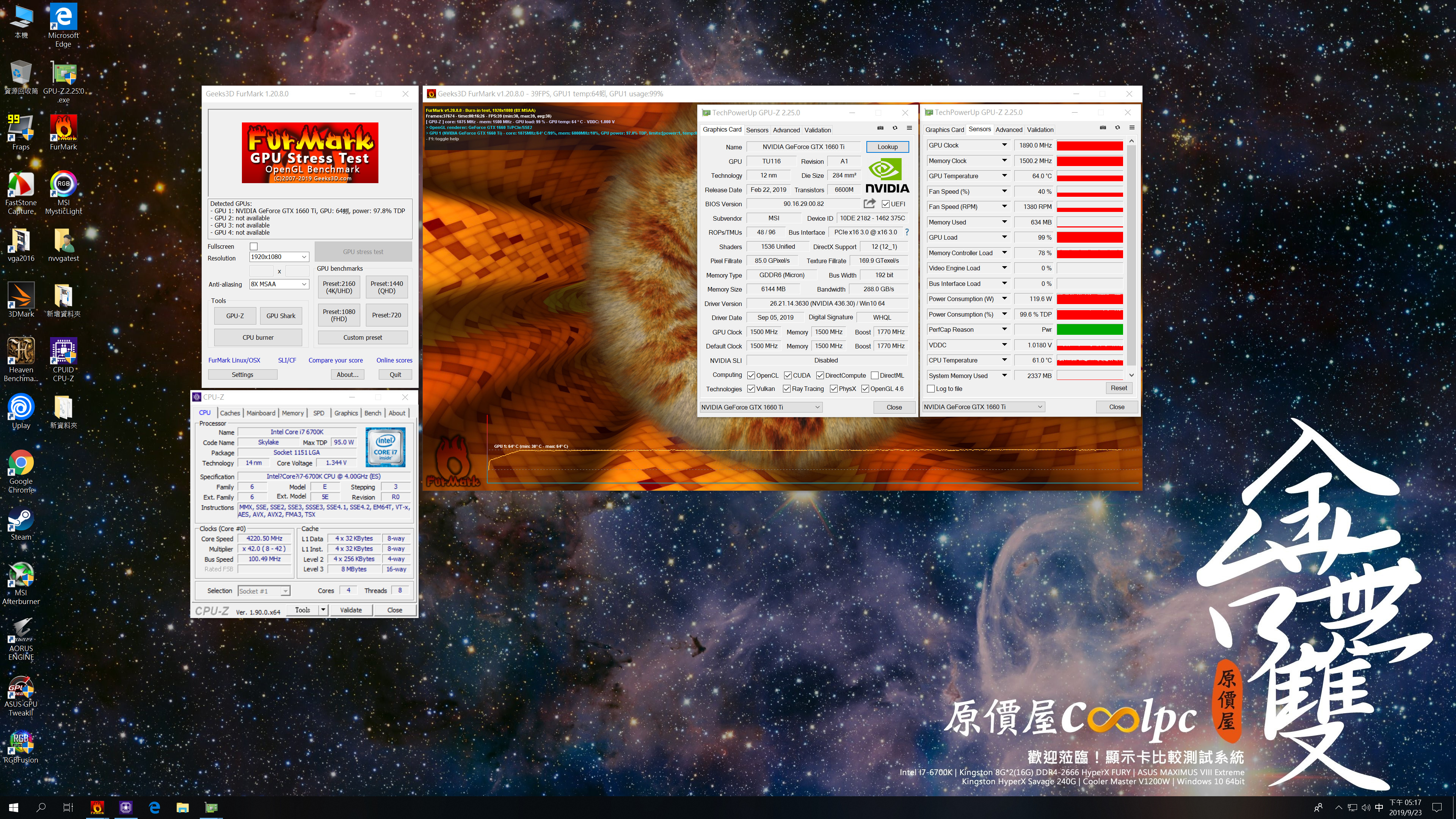Click the green PerfCap Reason bar
Viewport: 1456px width, 819px height.
(1090, 329)
